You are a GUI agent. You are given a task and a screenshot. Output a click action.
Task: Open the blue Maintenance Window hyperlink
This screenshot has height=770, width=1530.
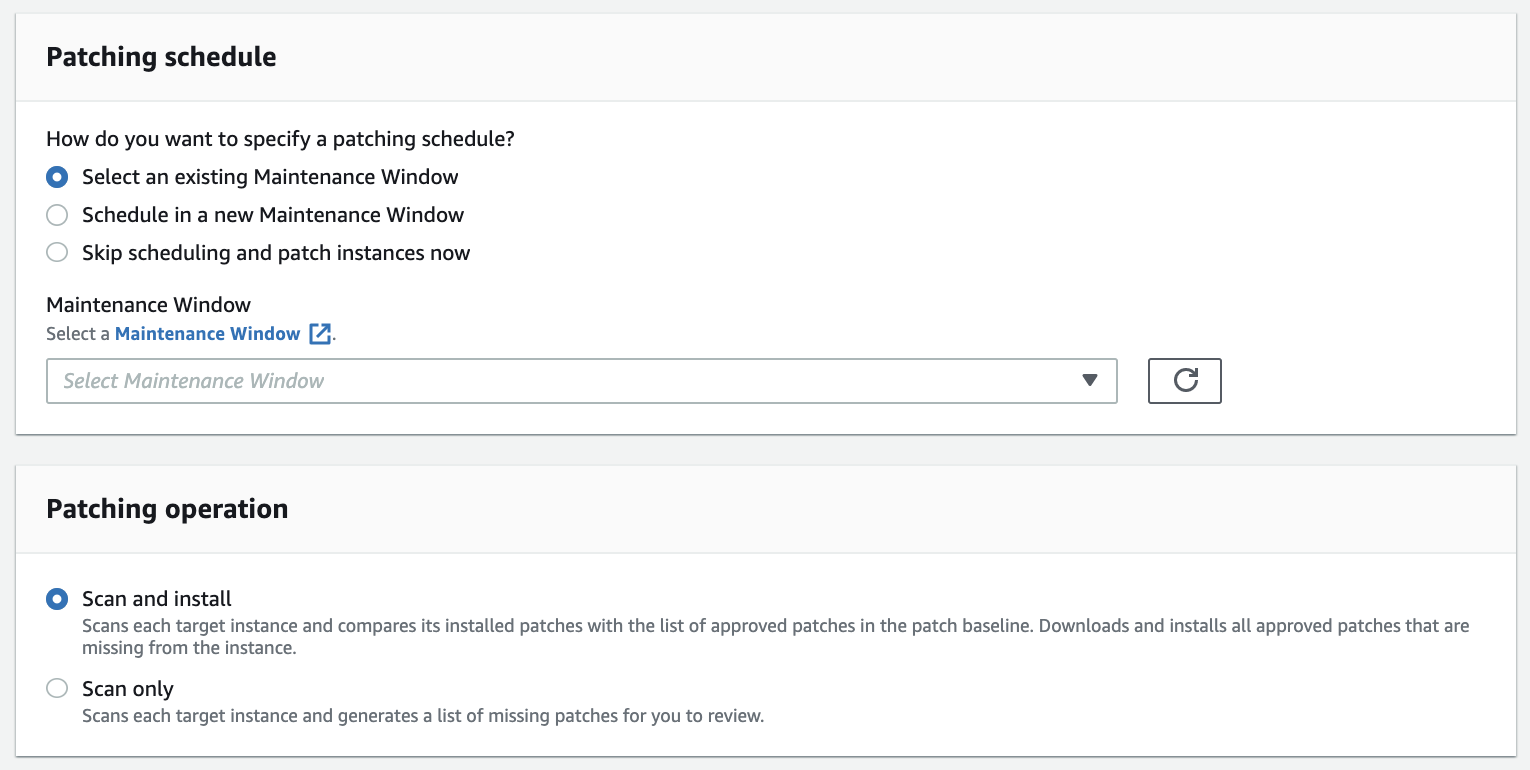click(x=207, y=334)
